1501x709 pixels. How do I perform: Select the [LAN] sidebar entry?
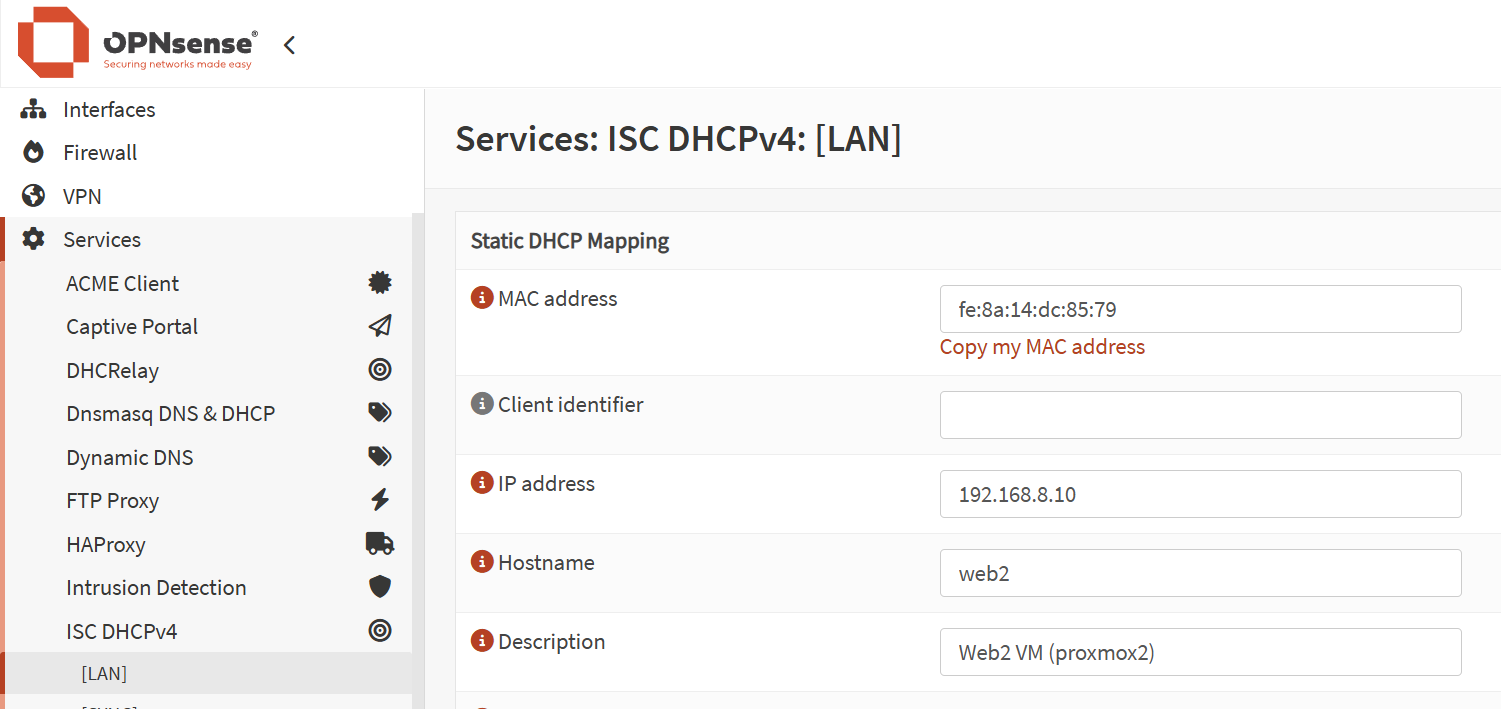(104, 674)
